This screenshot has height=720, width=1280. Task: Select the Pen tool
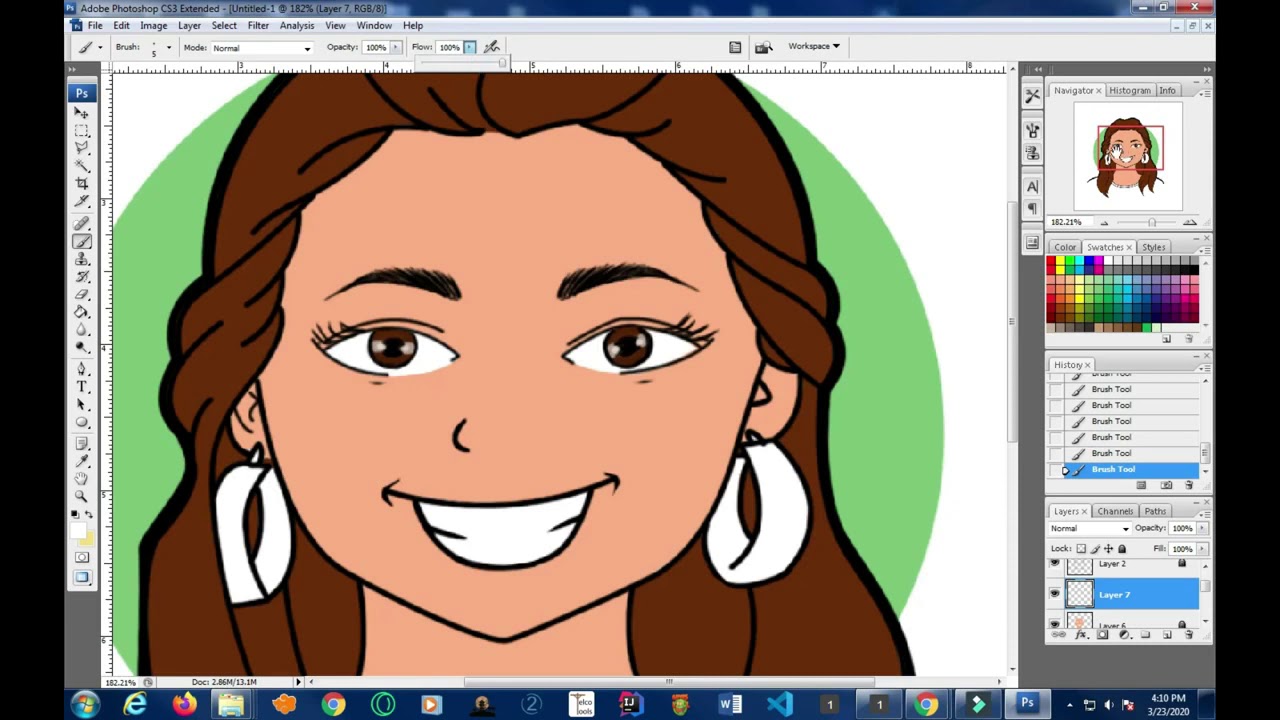(x=82, y=369)
